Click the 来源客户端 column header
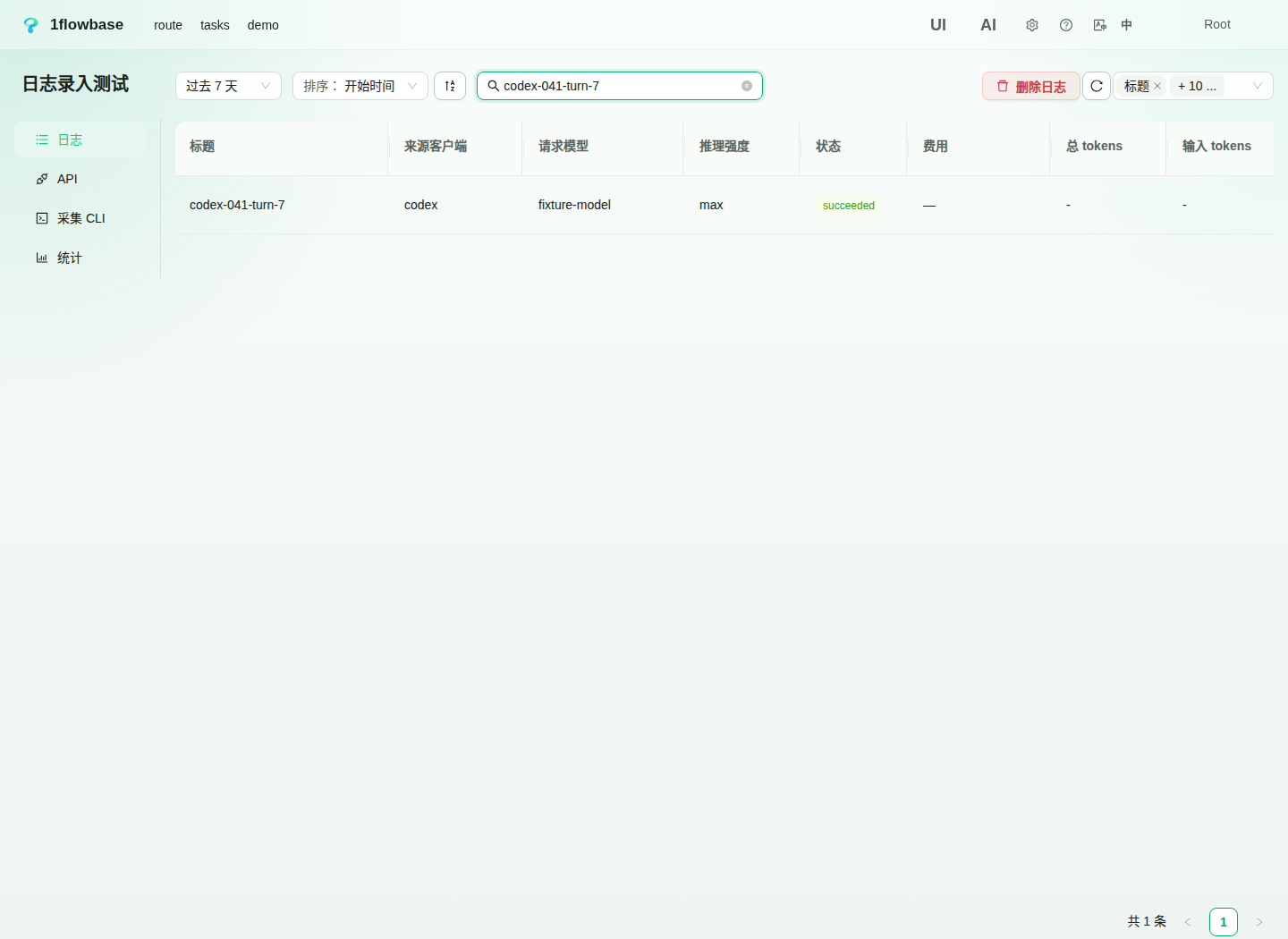 coord(455,147)
